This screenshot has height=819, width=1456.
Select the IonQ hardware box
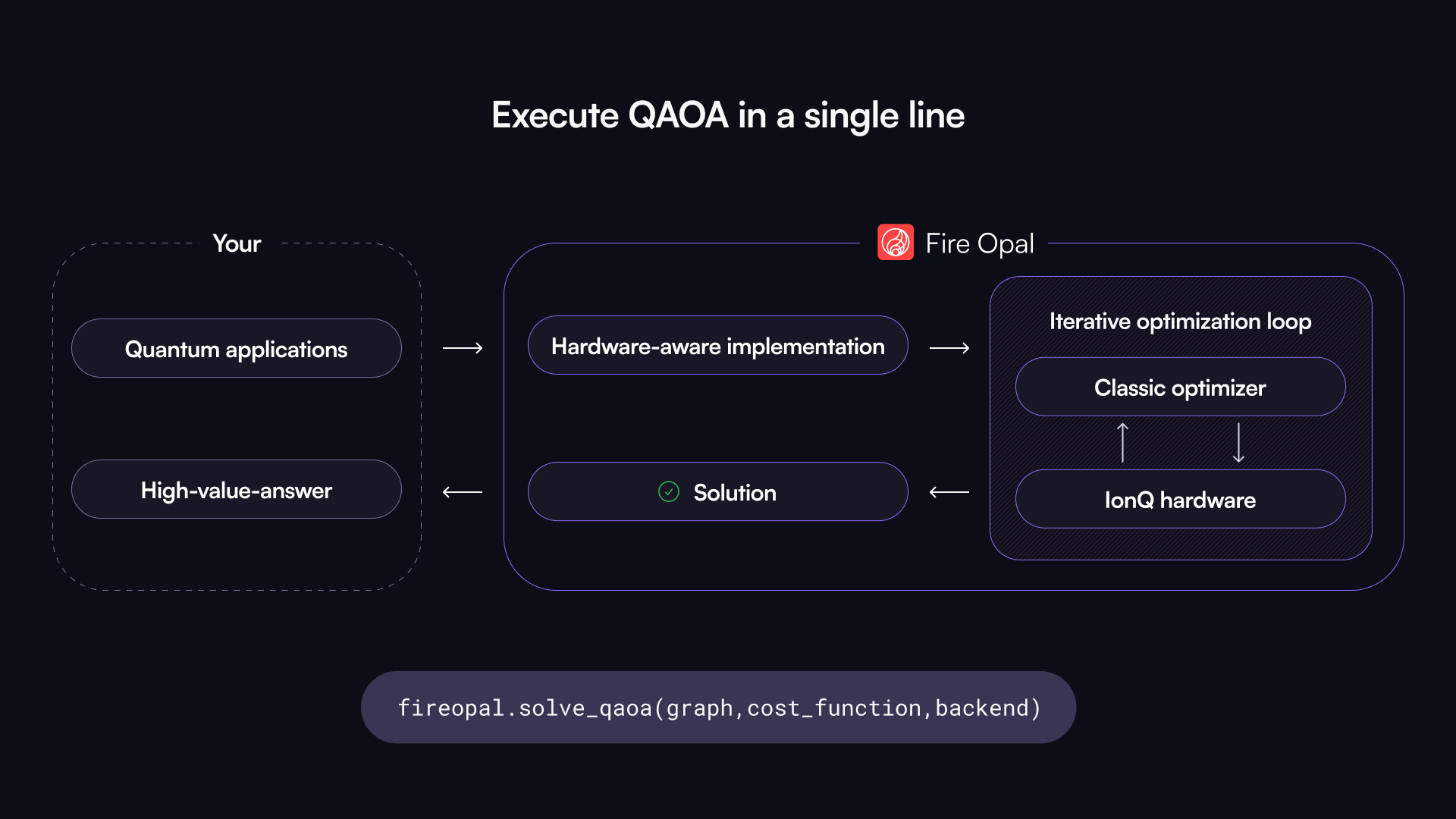[x=1180, y=500]
